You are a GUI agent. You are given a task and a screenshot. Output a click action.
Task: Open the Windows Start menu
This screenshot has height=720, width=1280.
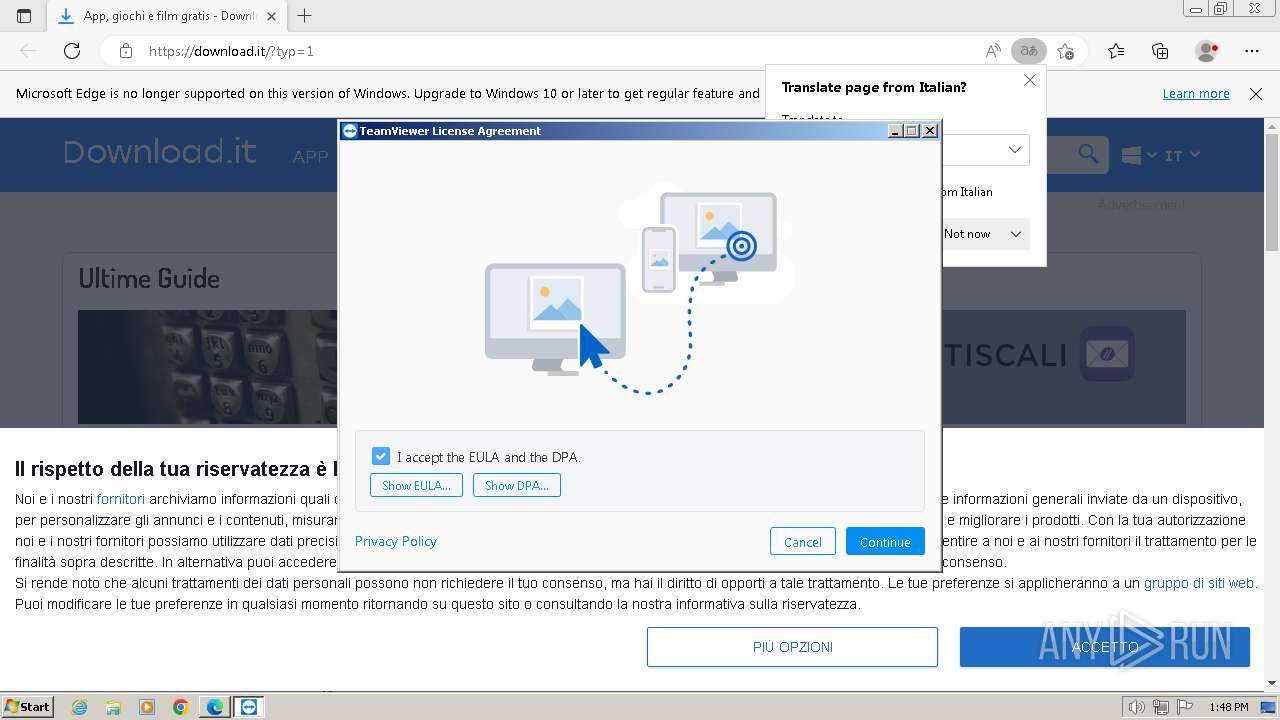coord(27,706)
